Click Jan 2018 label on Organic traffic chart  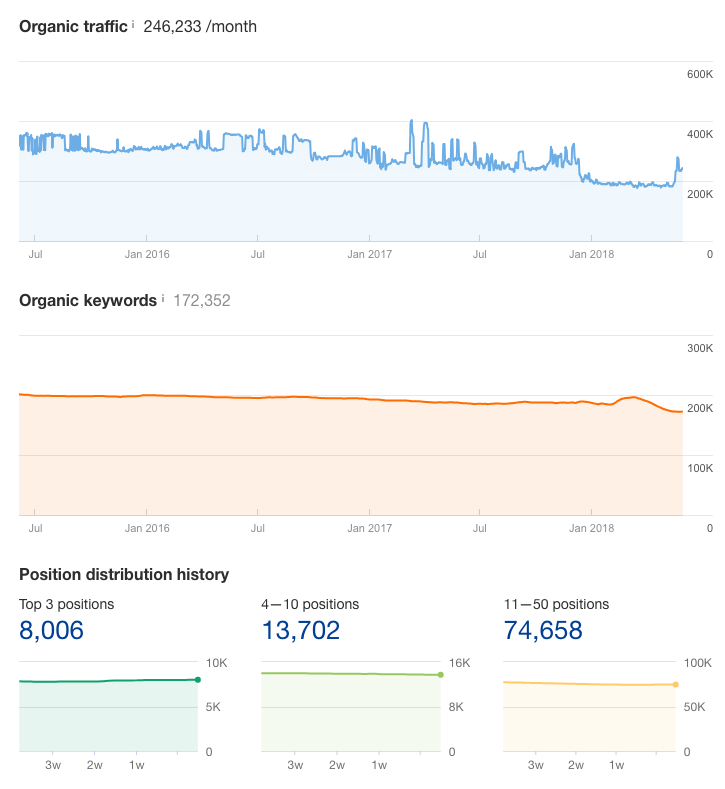pyautogui.click(x=591, y=255)
